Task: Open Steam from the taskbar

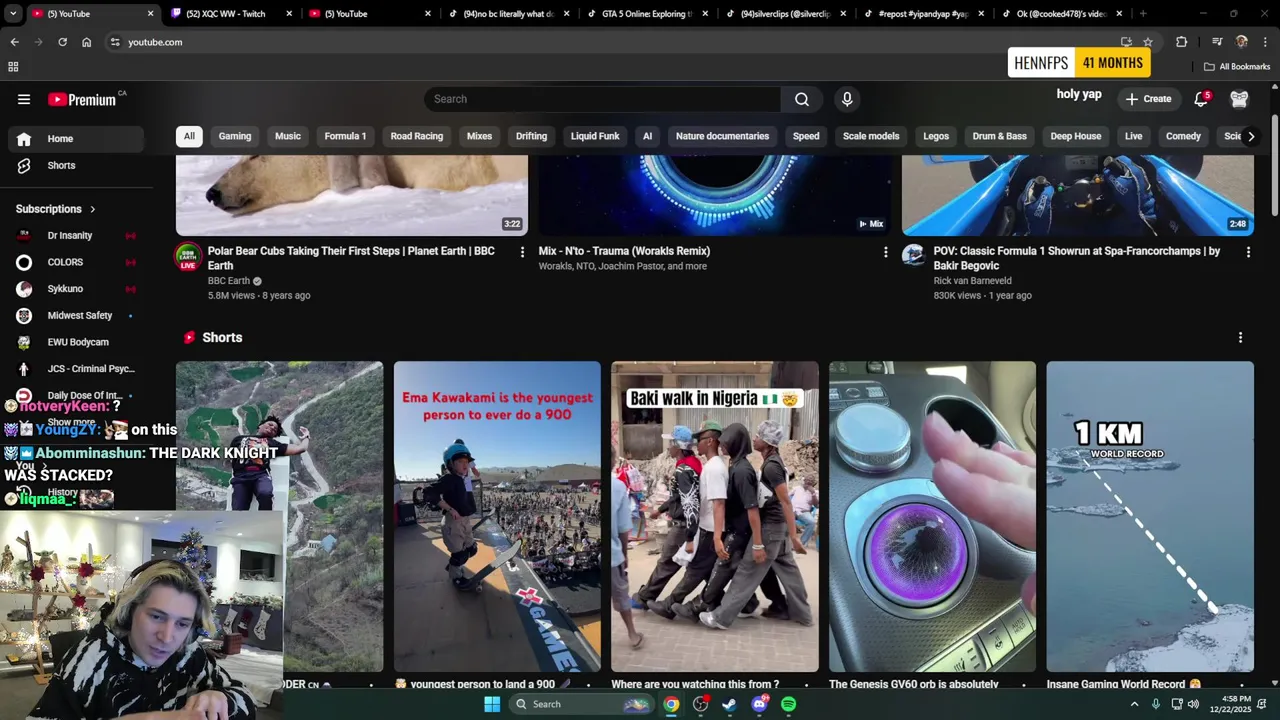Action: [x=730, y=704]
